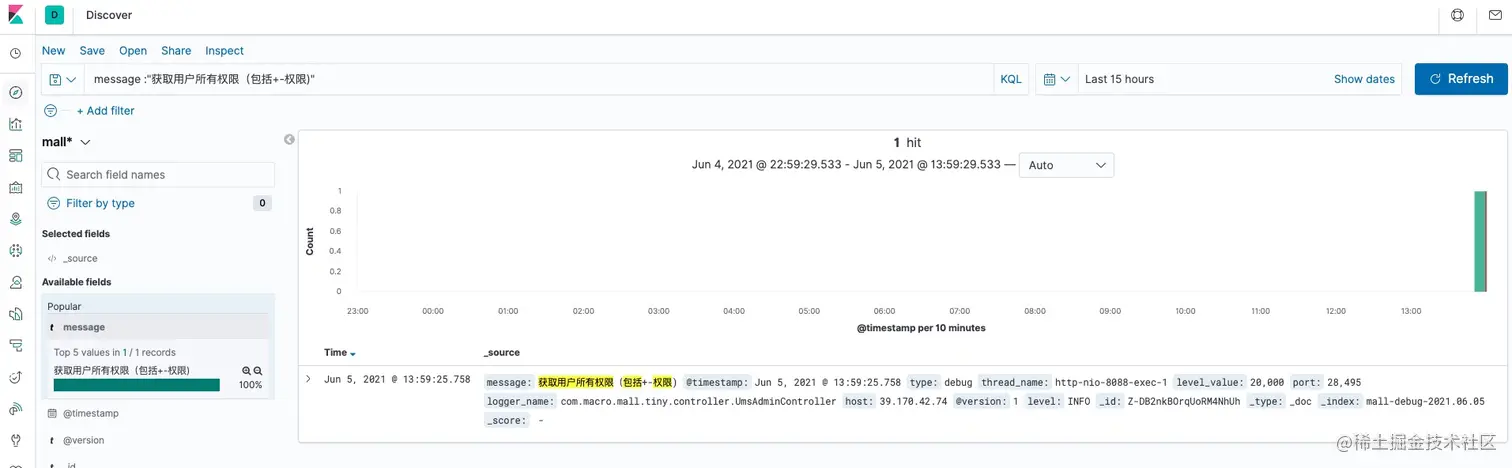Click the _source column header
The height and width of the screenshot is (468, 1512).
coord(501,353)
